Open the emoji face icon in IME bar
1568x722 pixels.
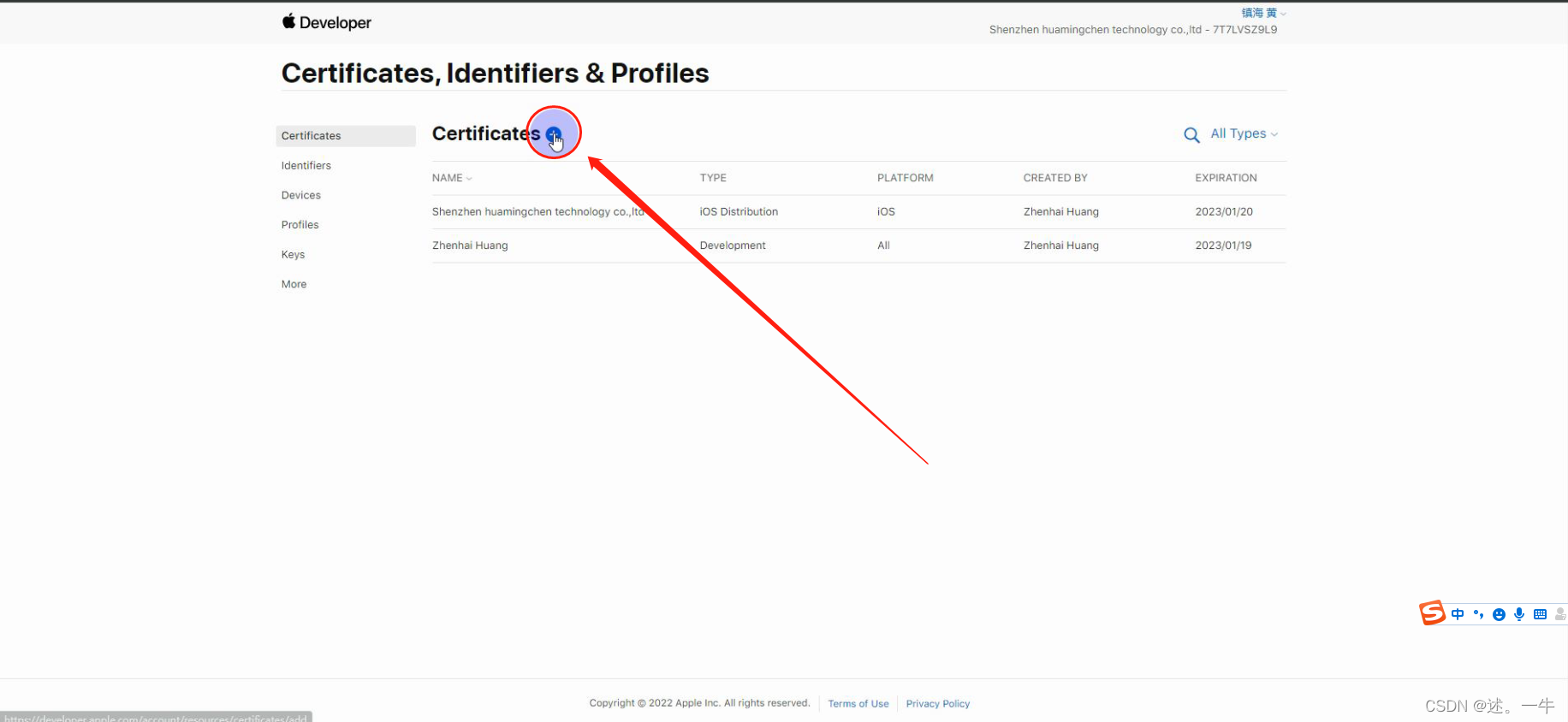1499,614
